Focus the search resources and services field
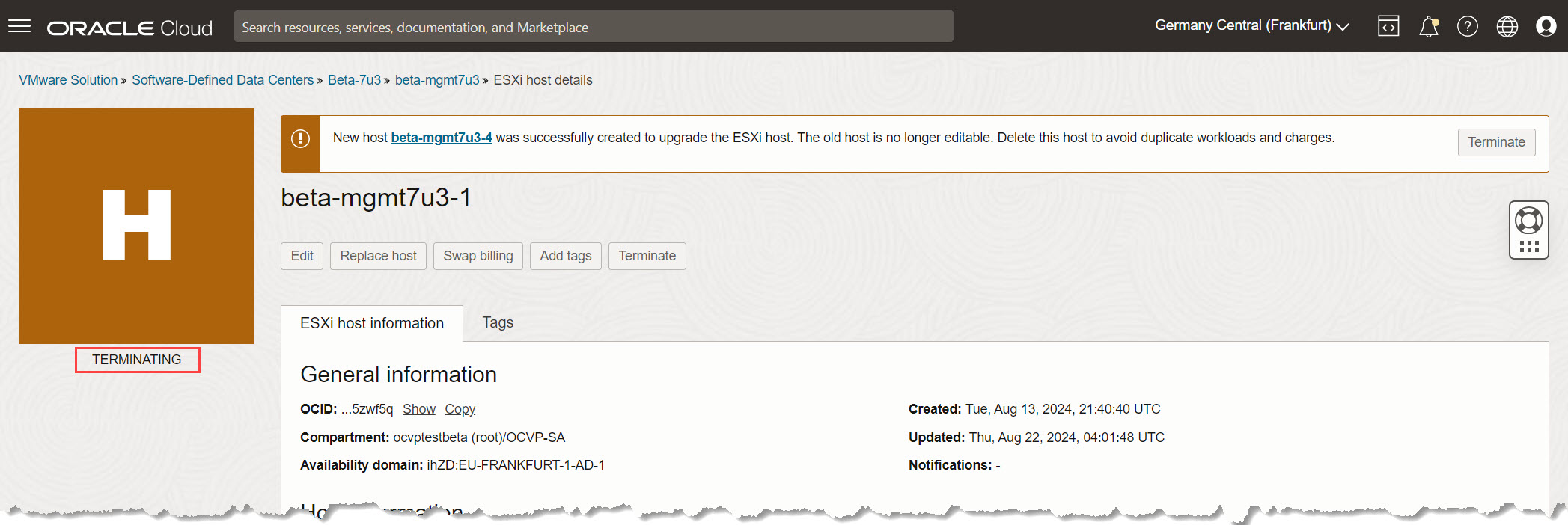Screen dimensions: 1568x525 point(594,27)
